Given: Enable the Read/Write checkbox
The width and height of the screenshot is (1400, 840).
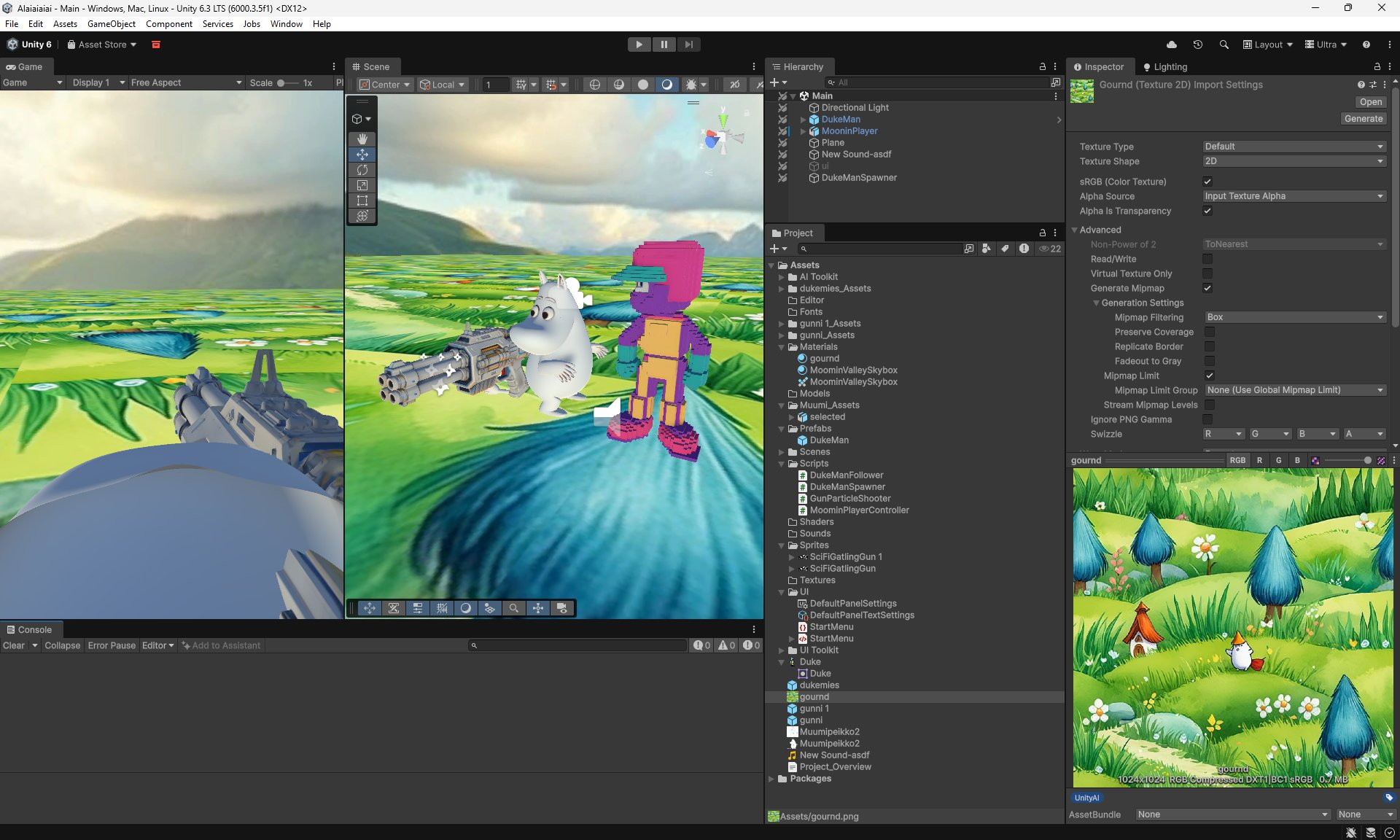Looking at the screenshot, I should tap(1207, 259).
